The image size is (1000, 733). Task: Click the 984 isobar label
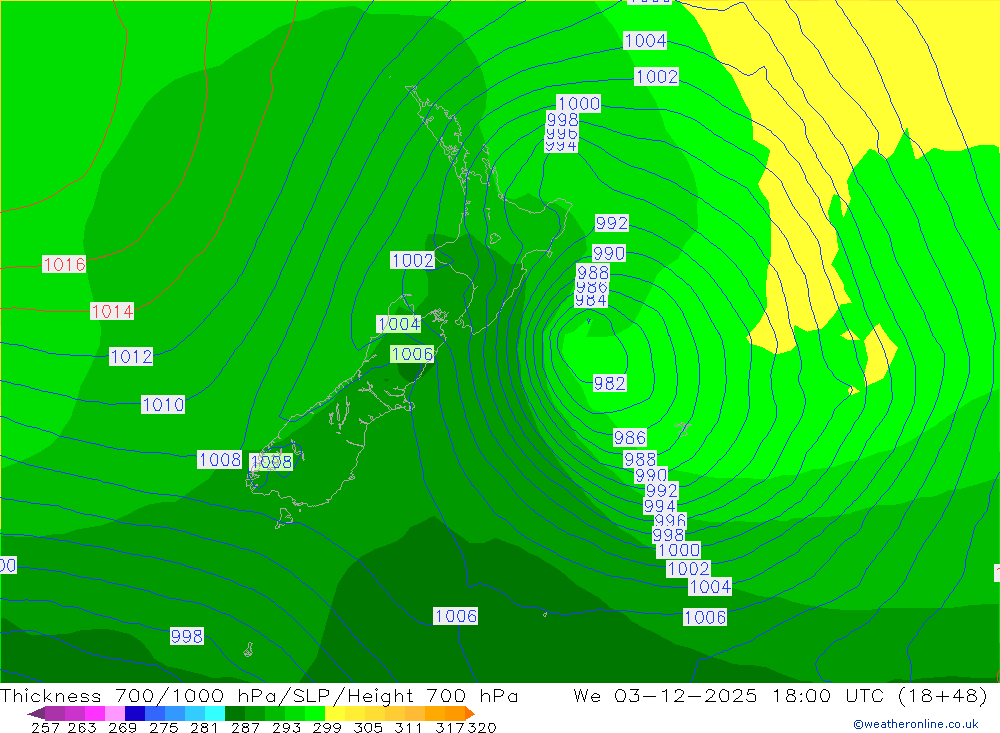point(591,300)
